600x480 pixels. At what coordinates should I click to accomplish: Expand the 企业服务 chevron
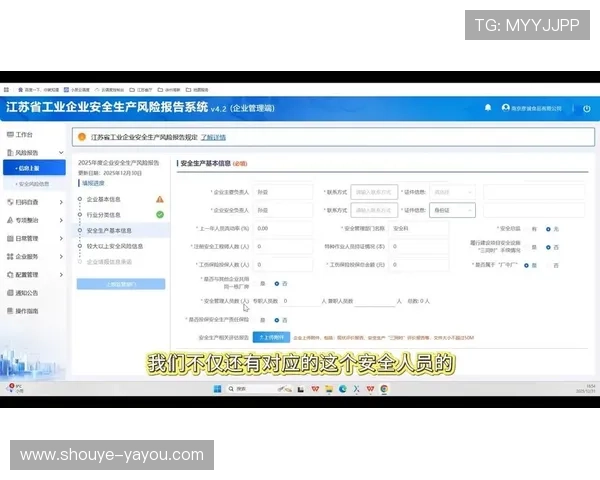click(61, 256)
